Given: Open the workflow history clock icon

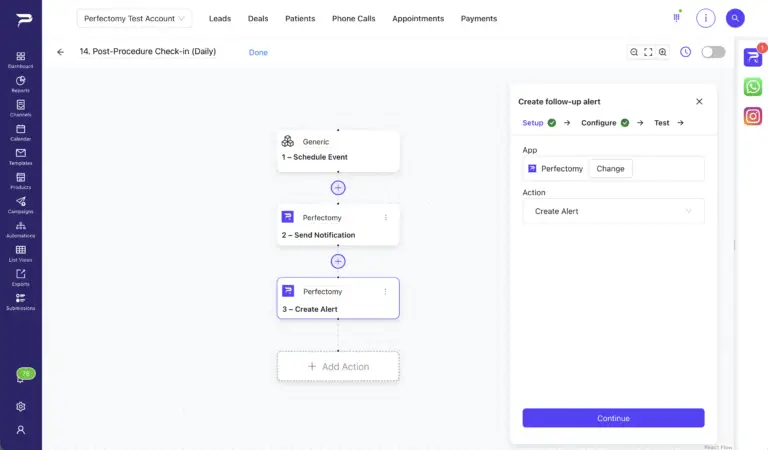Looking at the screenshot, I should pos(685,52).
